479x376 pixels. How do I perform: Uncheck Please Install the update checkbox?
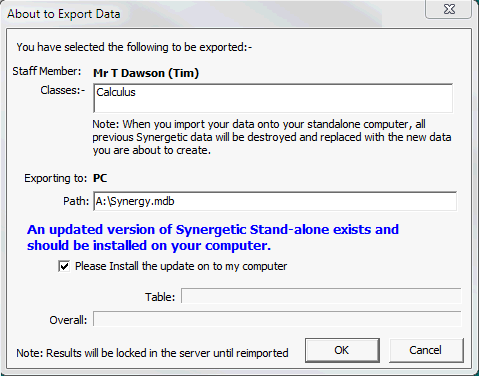[64, 266]
